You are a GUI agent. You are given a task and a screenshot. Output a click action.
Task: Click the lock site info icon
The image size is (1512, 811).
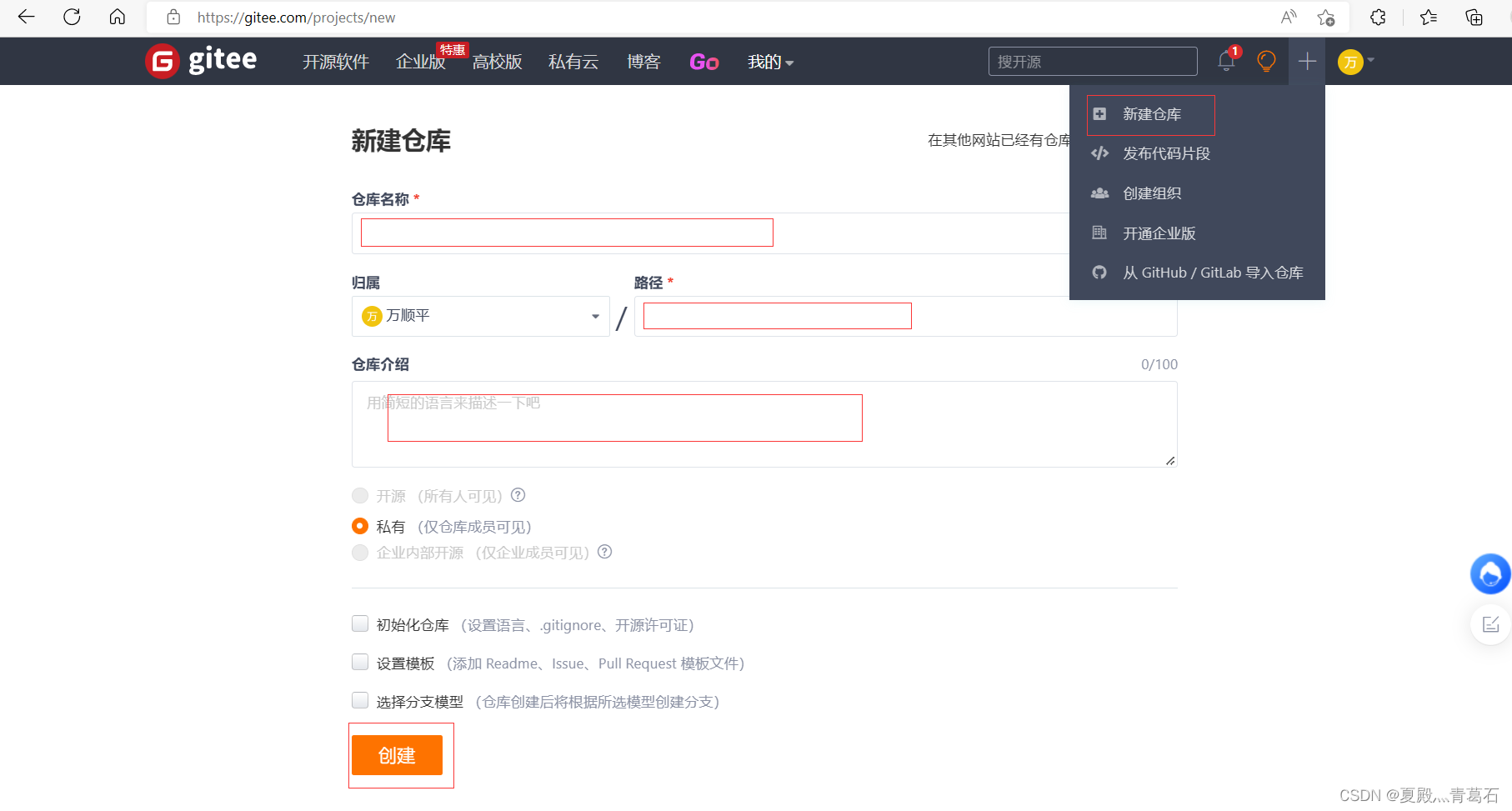coord(173,17)
